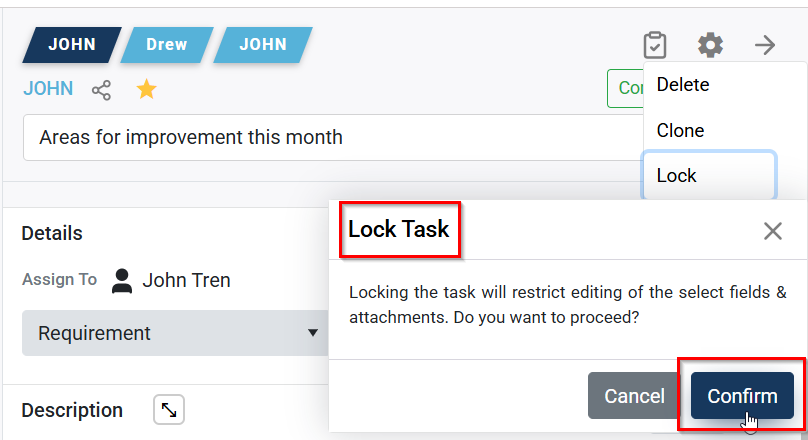Click the assignee person icon
The width and height of the screenshot is (808, 440).
tap(122, 280)
